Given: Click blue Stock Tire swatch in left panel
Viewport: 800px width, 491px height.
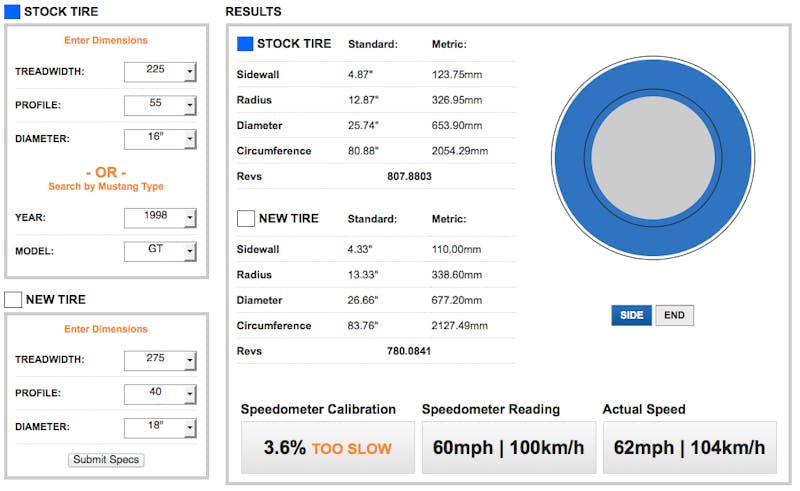Looking at the screenshot, I should point(12,12).
